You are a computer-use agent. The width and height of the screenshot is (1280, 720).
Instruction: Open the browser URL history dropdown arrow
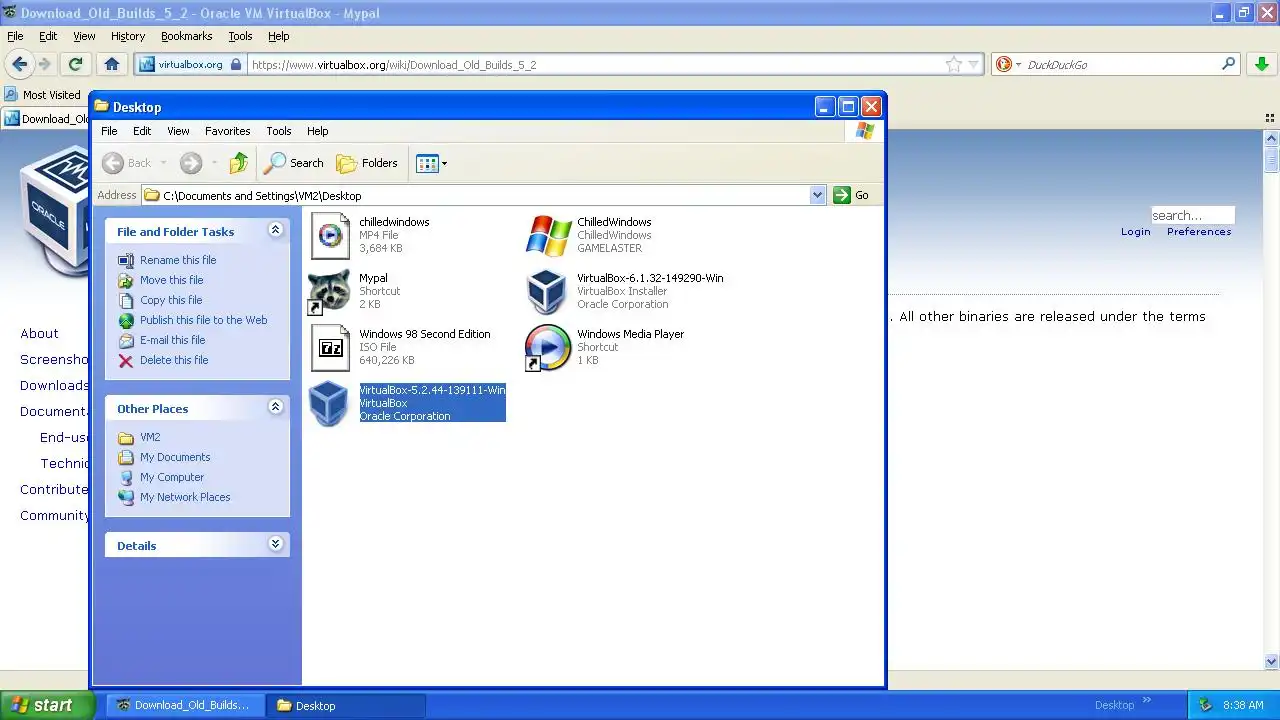click(x=972, y=64)
